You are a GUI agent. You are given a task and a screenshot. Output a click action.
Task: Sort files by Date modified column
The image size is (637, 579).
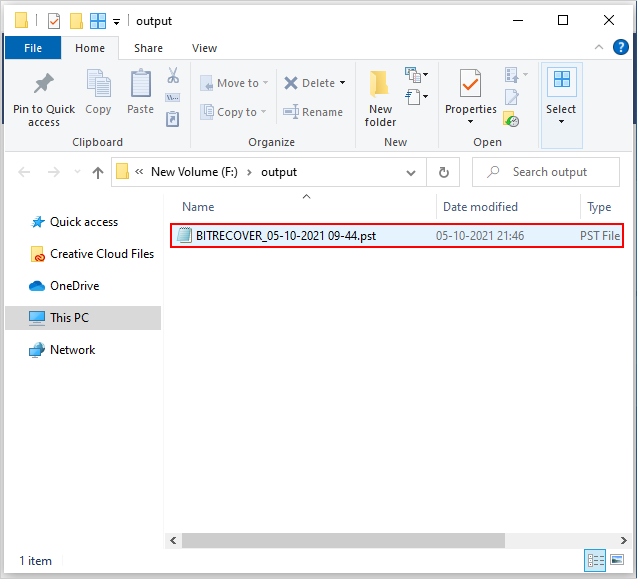480,207
